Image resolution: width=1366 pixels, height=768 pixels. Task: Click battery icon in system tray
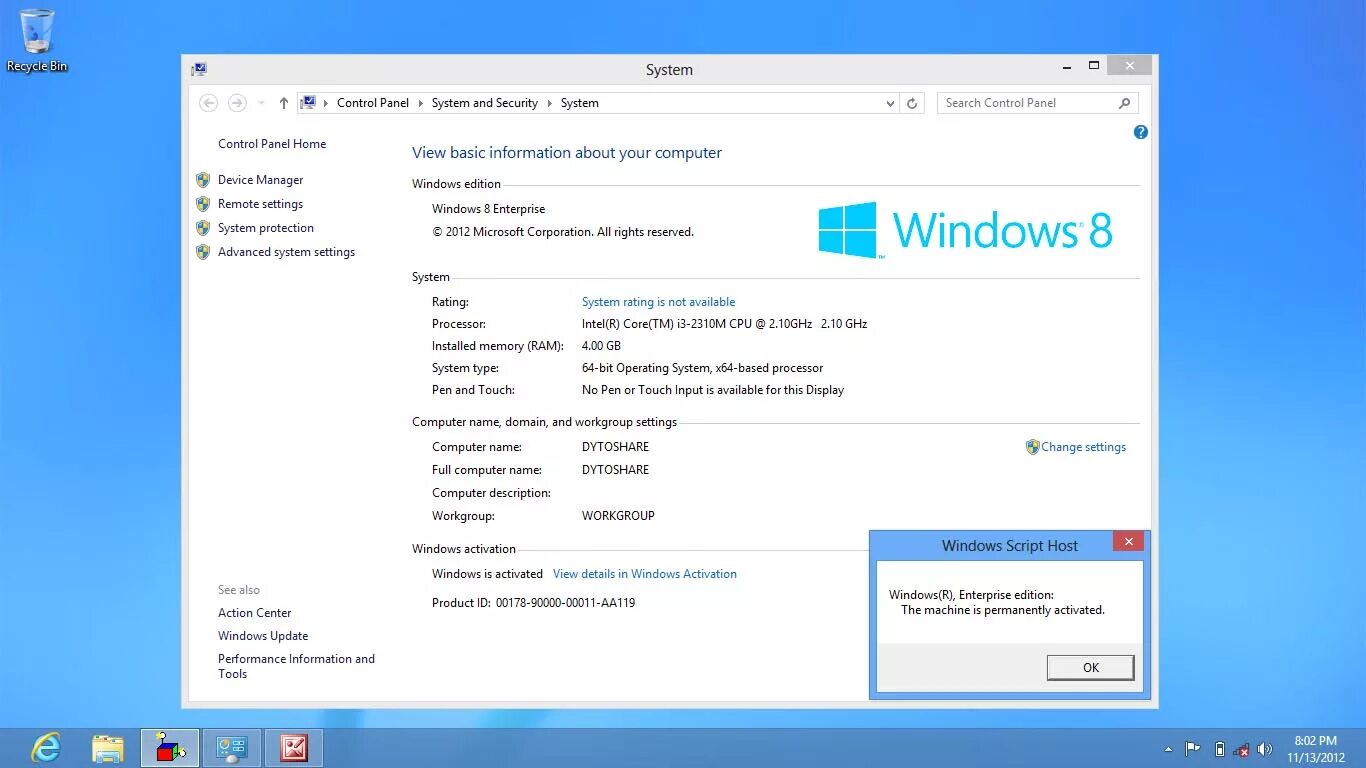pyautogui.click(x=1219, y=749)
